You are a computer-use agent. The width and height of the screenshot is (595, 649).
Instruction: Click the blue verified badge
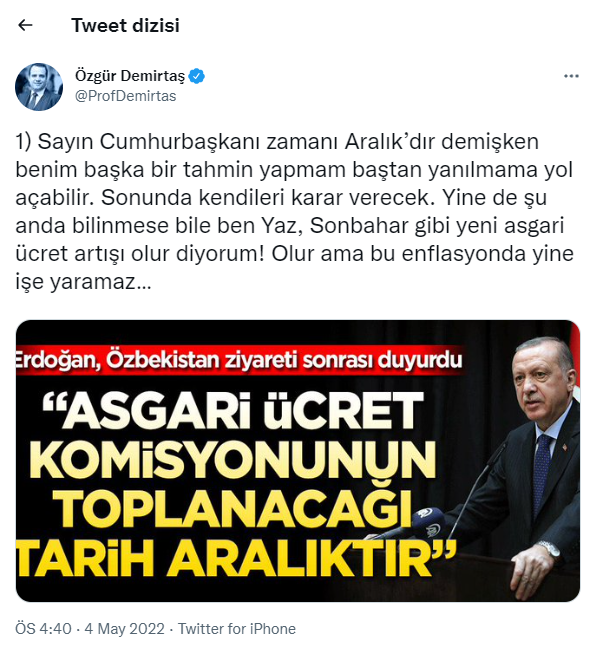(x=197, y=76)
